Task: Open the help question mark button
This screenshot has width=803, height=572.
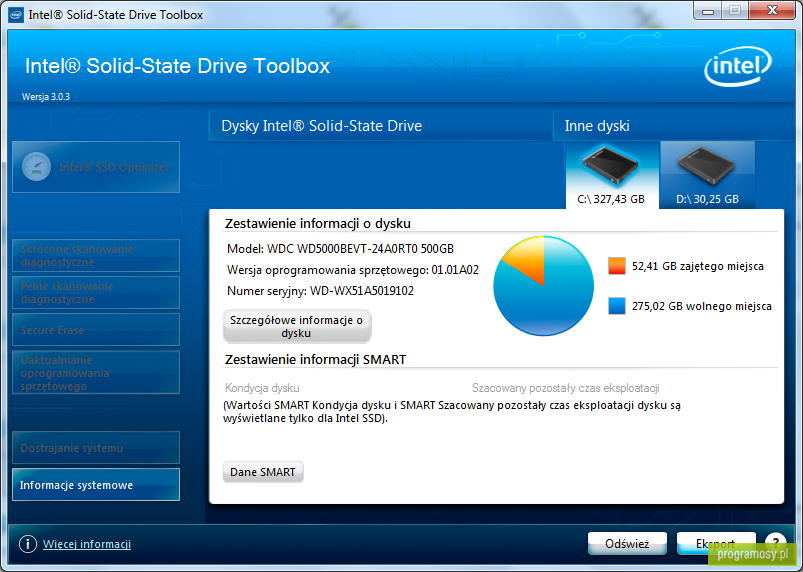Action: click(x=775, y=542)
